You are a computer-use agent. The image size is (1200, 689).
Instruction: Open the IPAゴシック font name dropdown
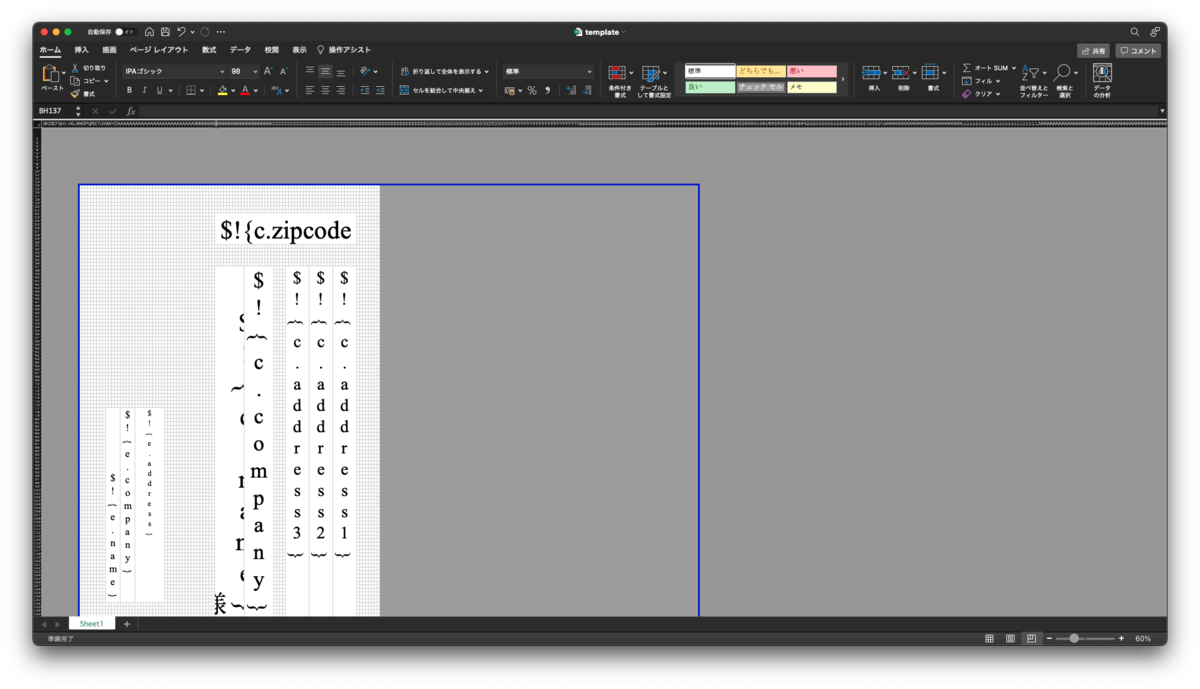click(x=222, y=72)
